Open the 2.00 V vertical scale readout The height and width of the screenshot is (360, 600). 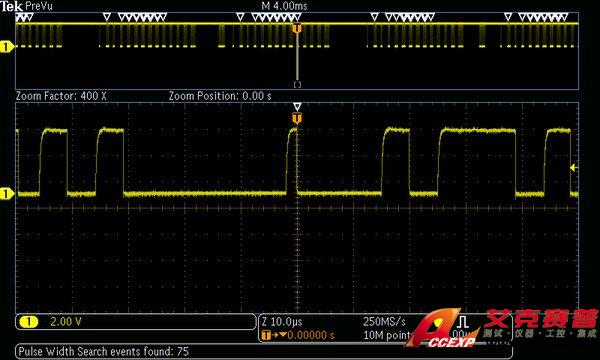coord(66,322)
